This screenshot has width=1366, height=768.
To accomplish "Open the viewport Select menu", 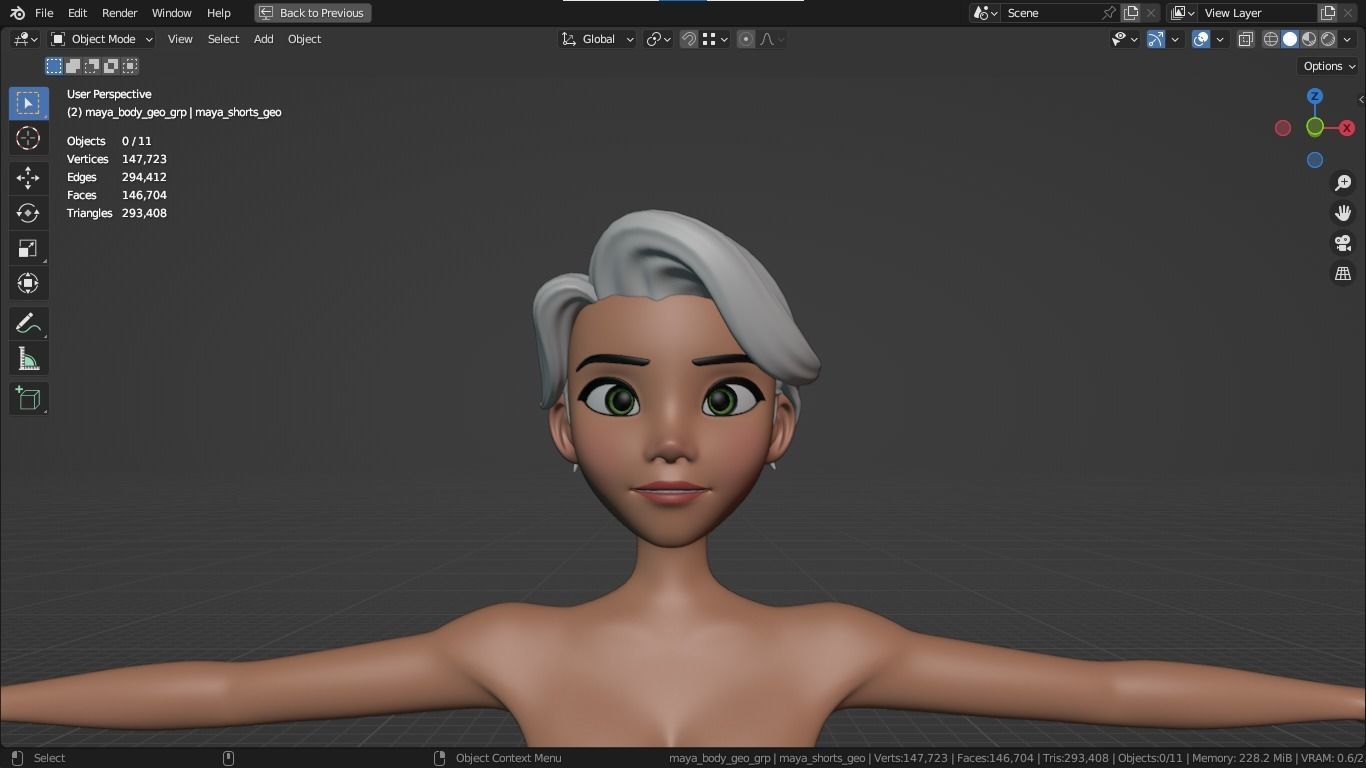I will point(223,39).
